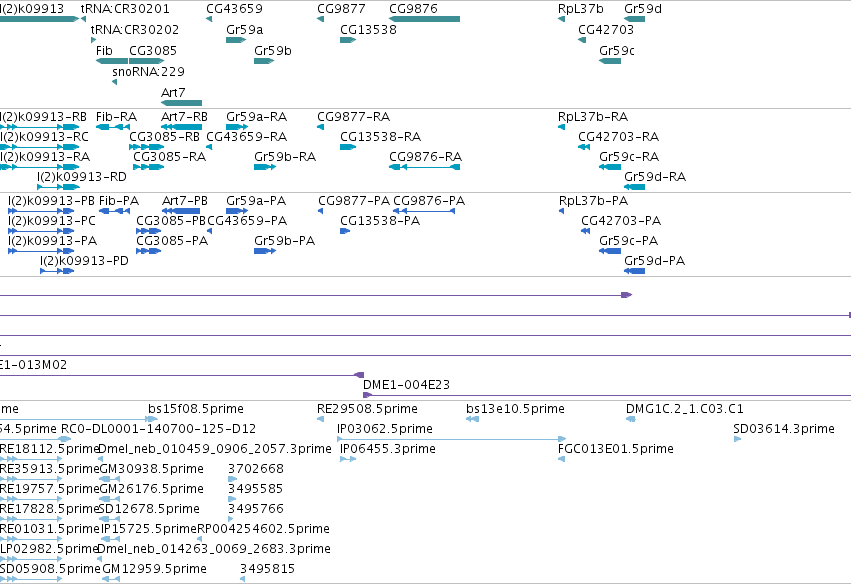Viewport: 851px width, 584px height.
Task: Select the Art7-RB transcript label
Action: 185,117
